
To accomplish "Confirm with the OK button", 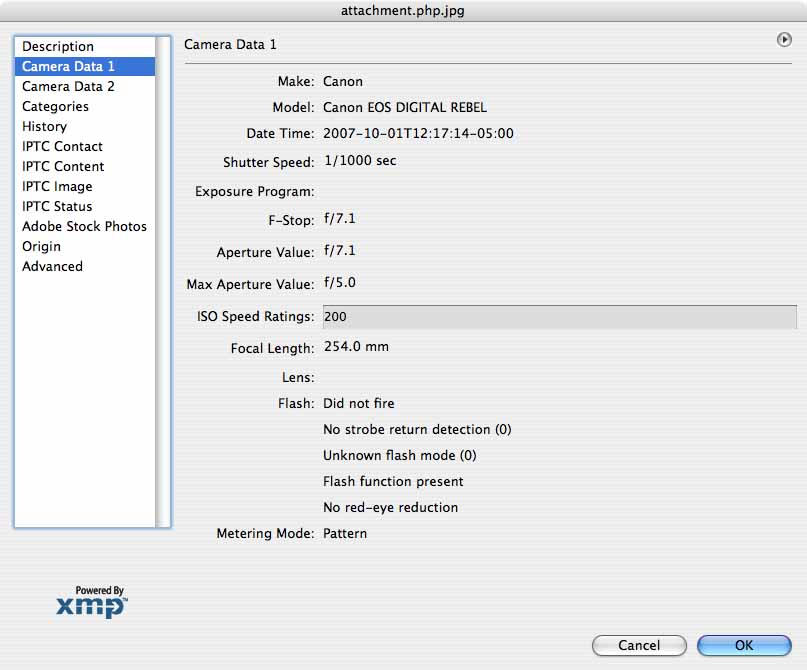I will (744, 645).
